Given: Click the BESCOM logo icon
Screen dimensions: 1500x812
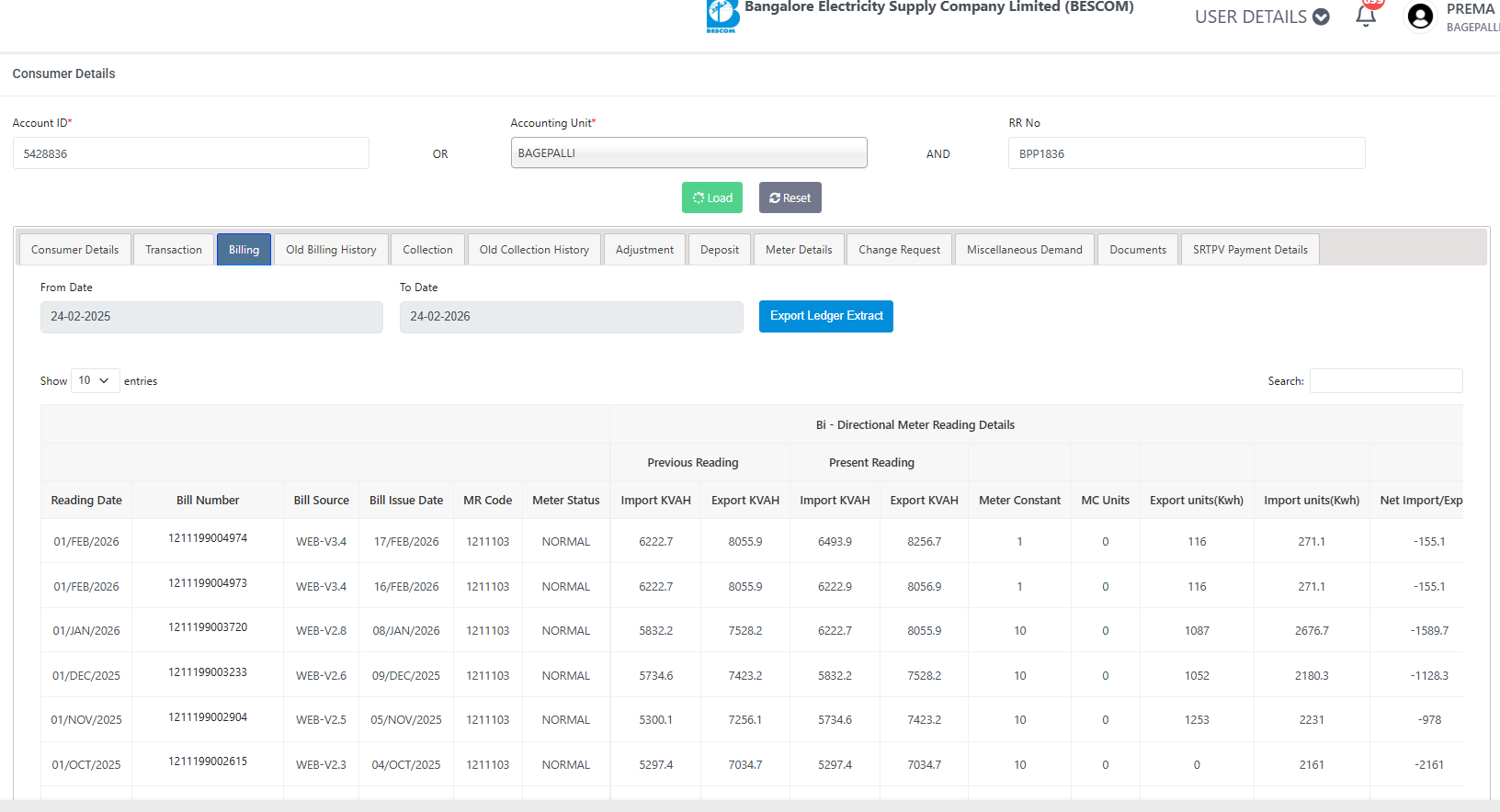Looking at the screenshot, I should click(x=722, y=16).
